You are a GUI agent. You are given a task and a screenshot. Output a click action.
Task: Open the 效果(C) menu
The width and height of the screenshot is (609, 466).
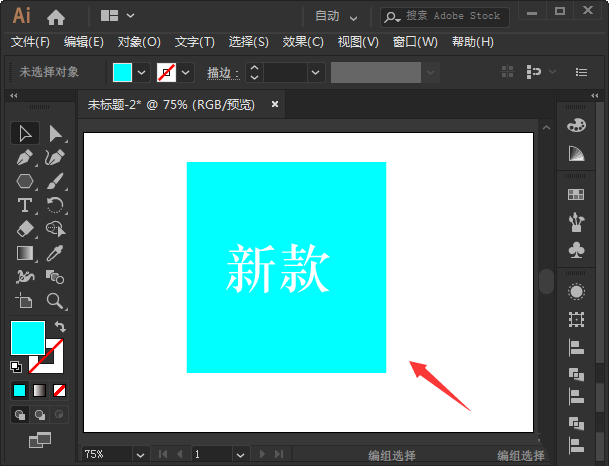303,42
